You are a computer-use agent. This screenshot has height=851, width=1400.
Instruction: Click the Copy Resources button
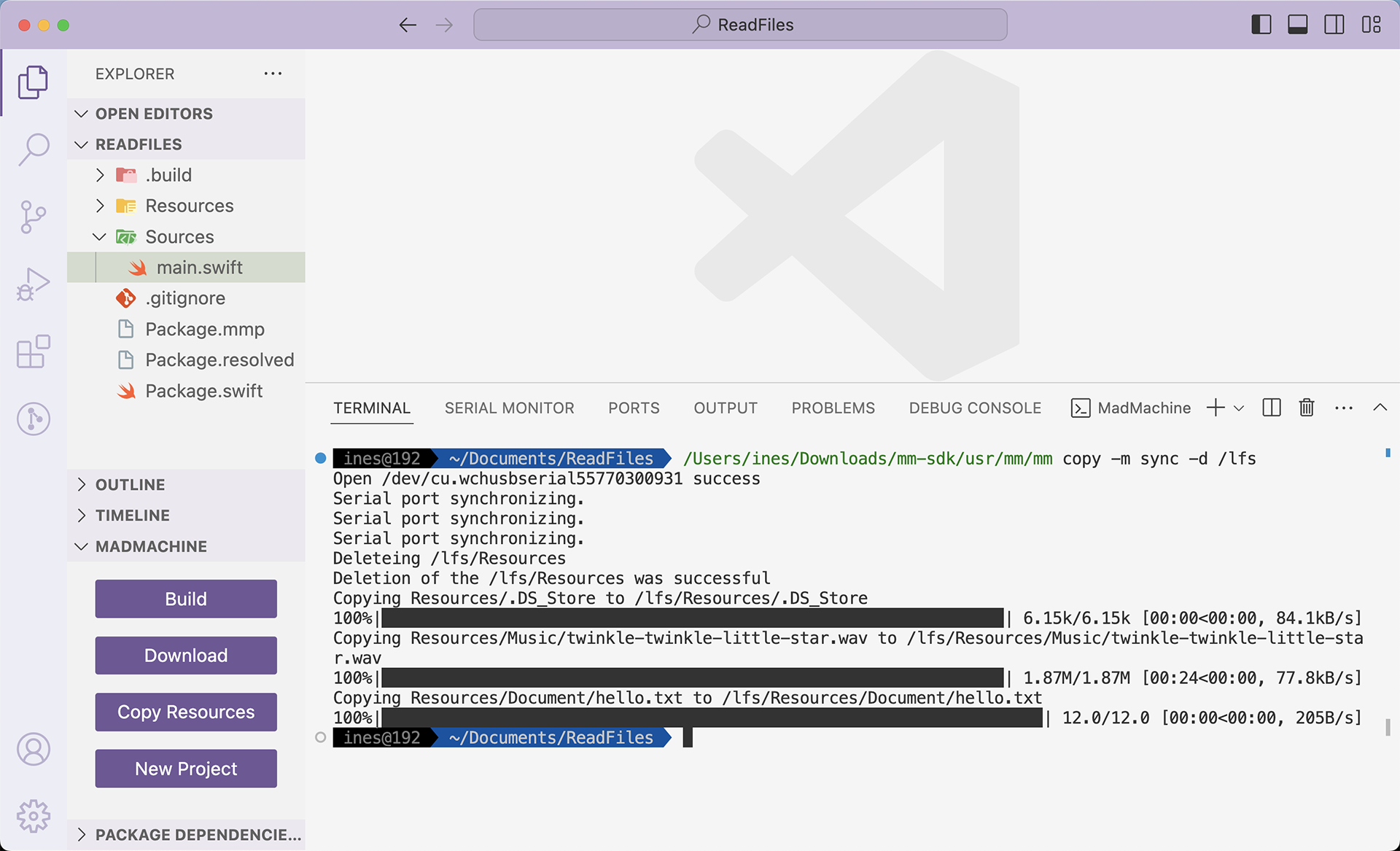[x=186, y=712]
